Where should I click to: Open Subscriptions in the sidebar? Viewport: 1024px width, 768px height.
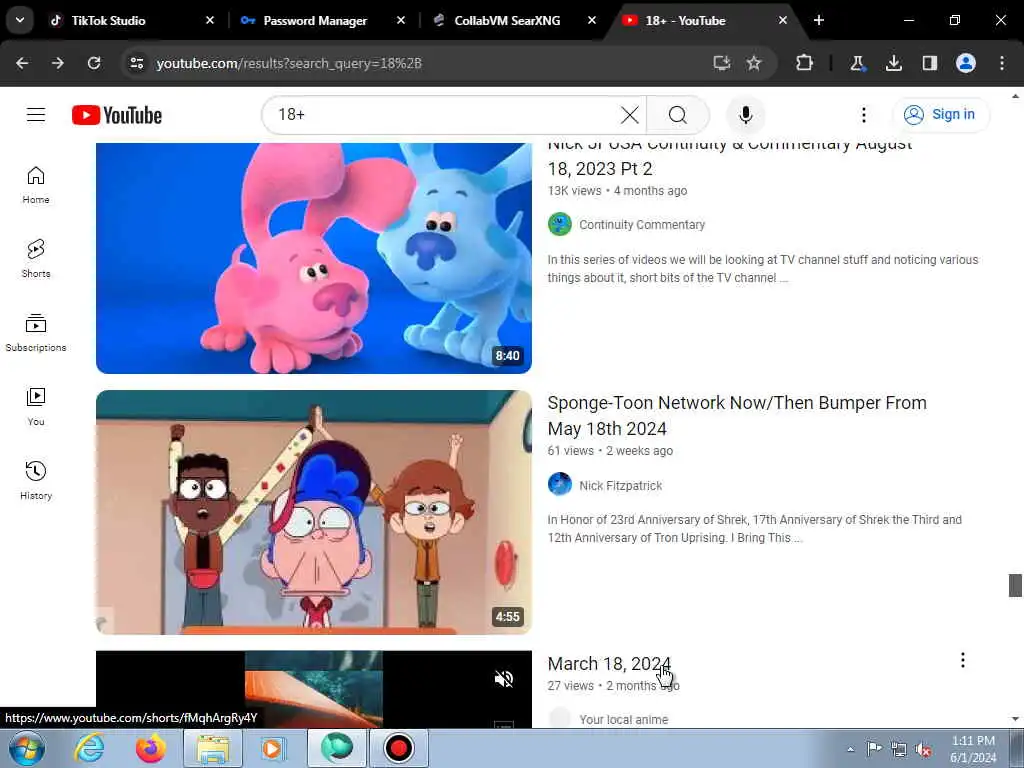pyautogui.click(x=36, y=332)
